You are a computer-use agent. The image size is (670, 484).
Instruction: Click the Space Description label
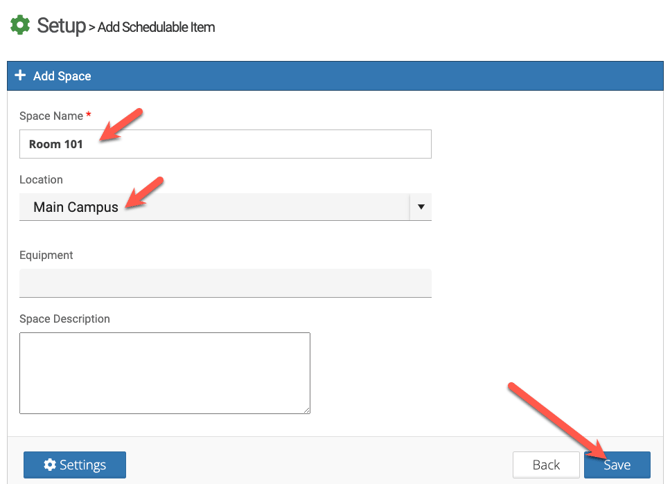point(65,319)
